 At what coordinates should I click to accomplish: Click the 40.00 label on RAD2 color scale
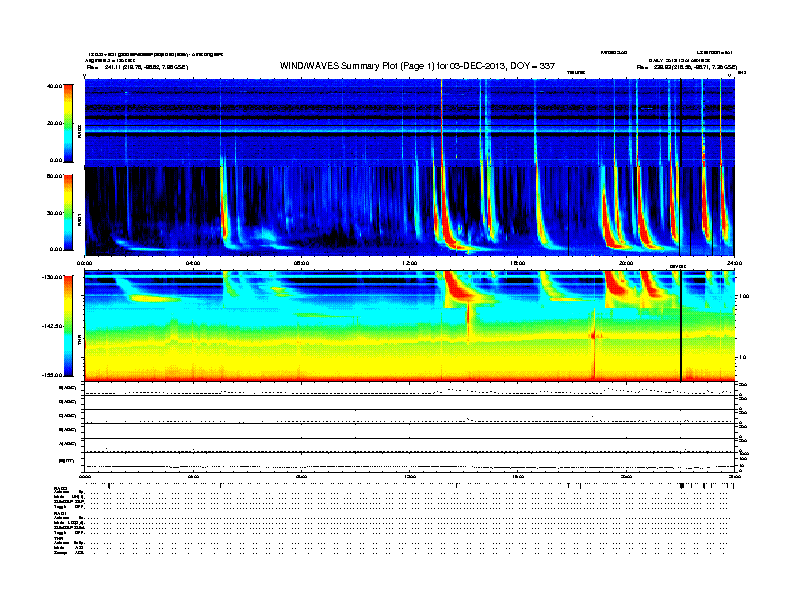pos(54,86)
